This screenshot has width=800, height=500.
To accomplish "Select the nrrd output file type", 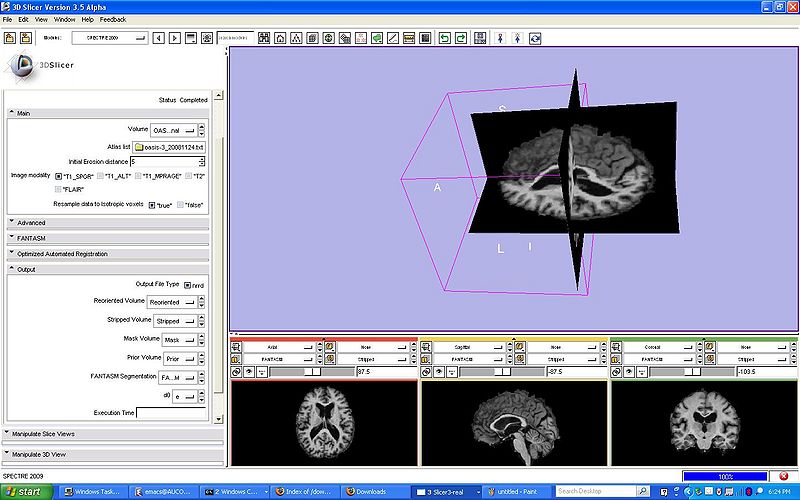I will point(187,285).
